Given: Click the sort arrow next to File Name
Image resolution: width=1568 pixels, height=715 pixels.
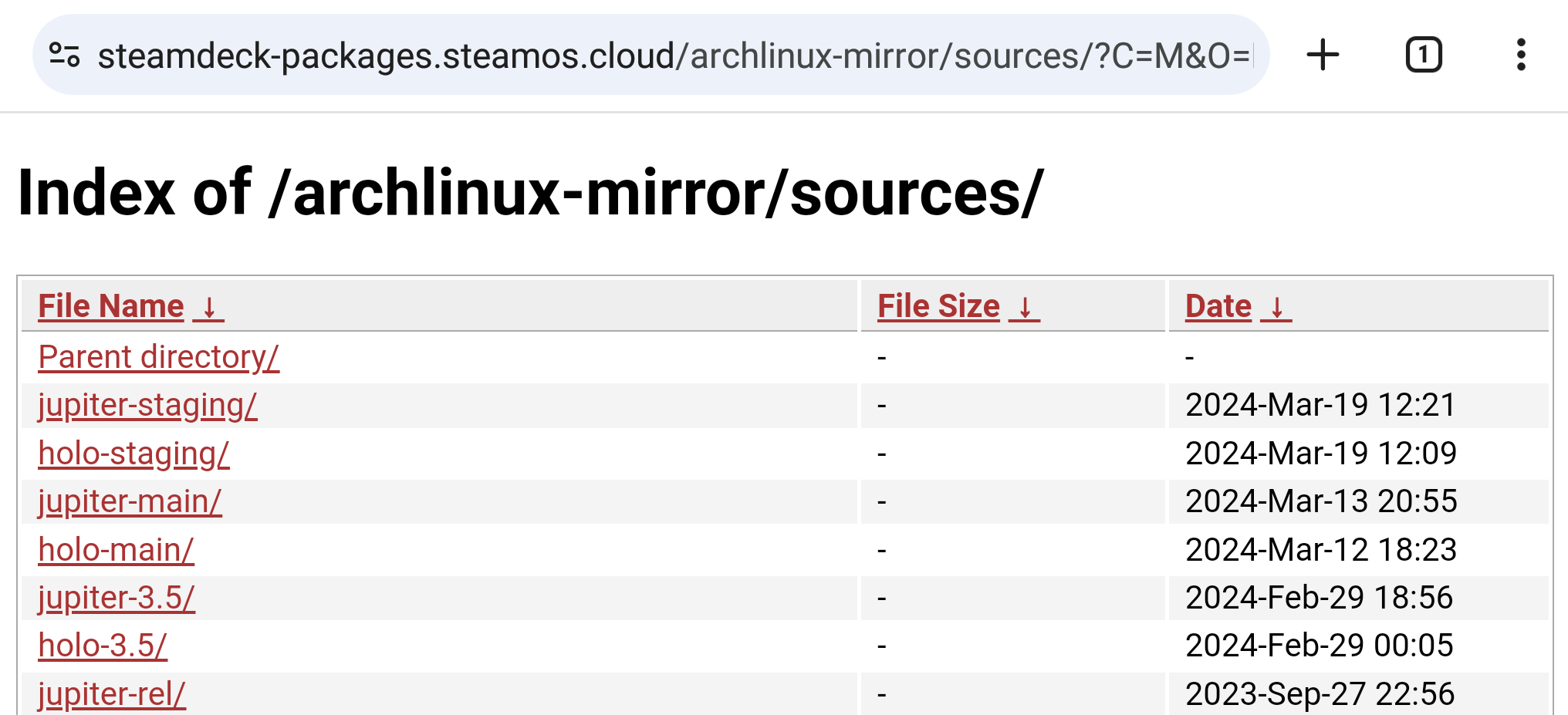Looking at the screenshot, I should [209, 307].
